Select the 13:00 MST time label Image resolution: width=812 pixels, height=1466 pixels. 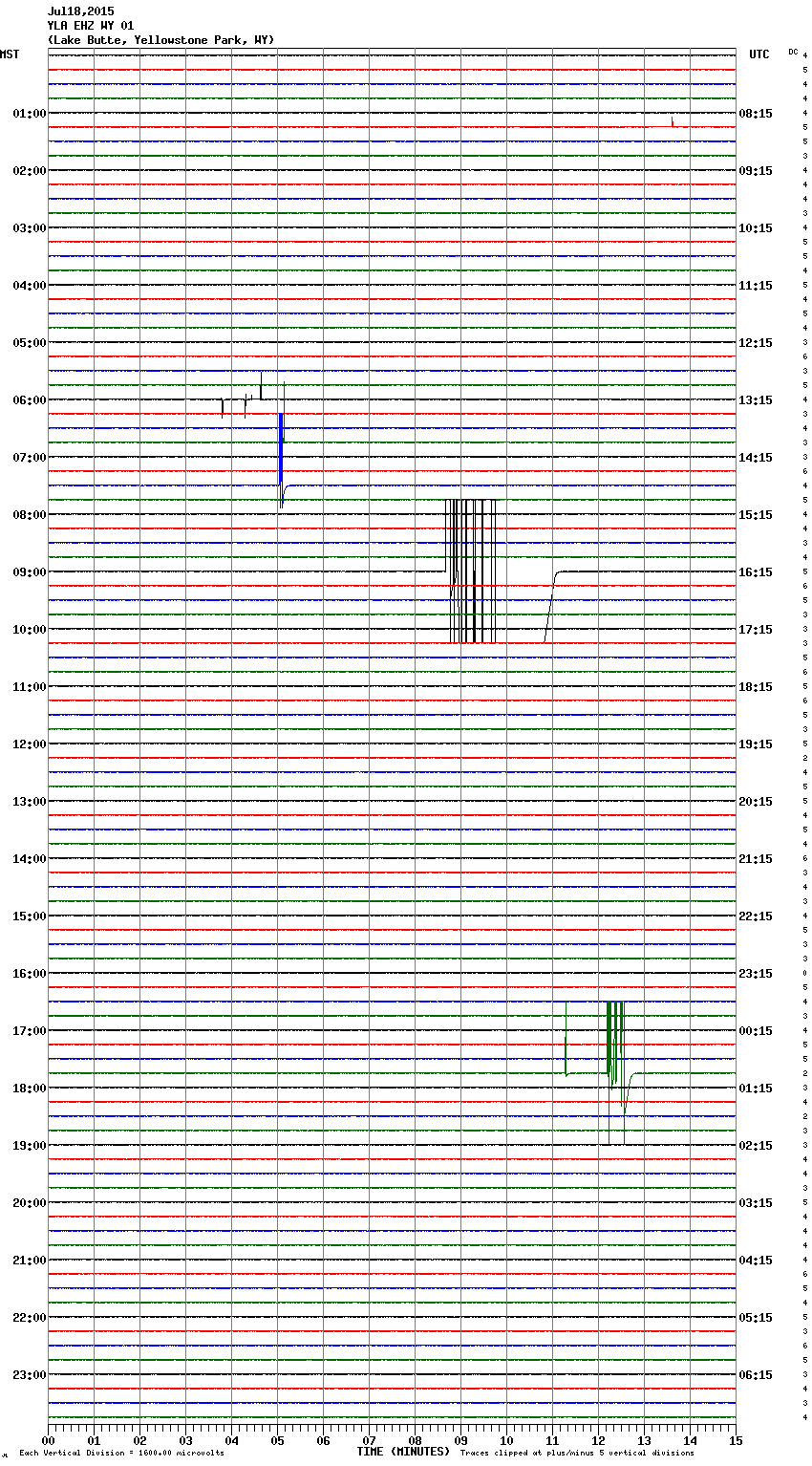(29, 802)
